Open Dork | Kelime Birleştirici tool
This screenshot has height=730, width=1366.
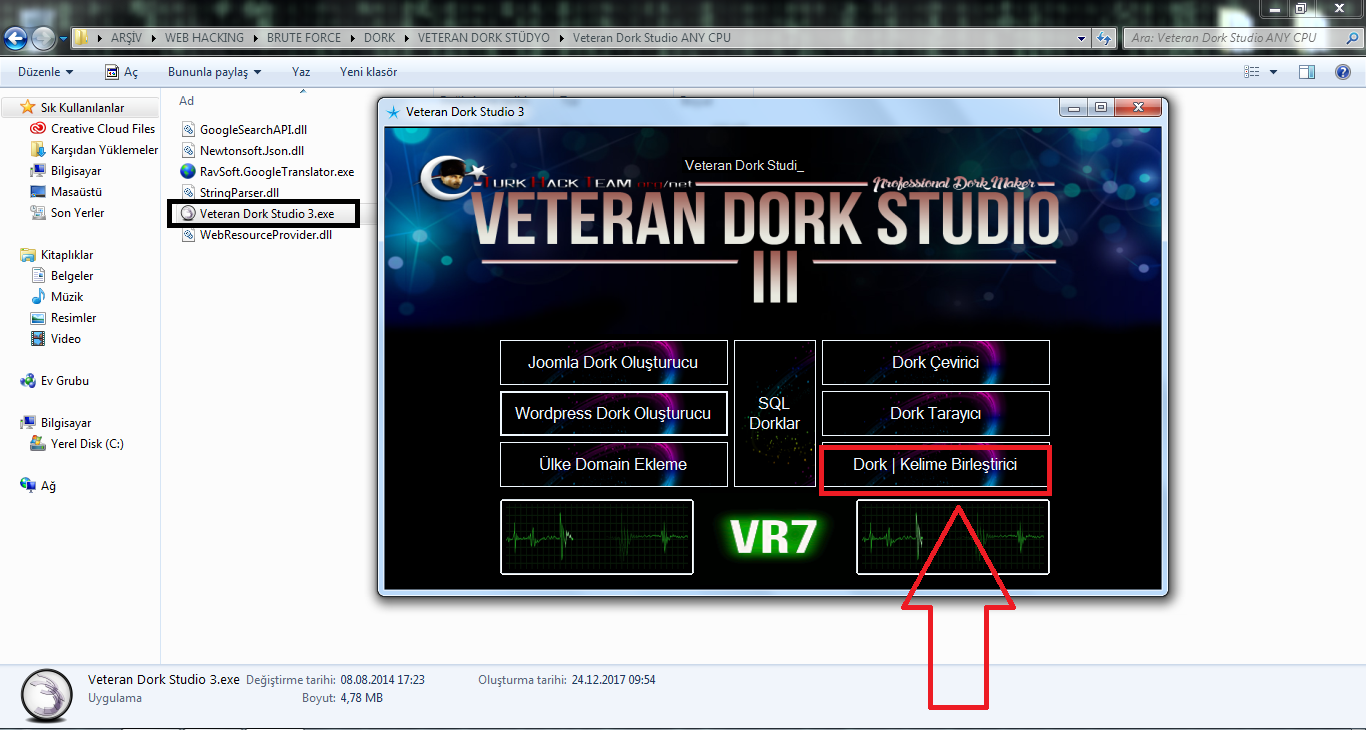pyautogui.click(x=936, y=466)
